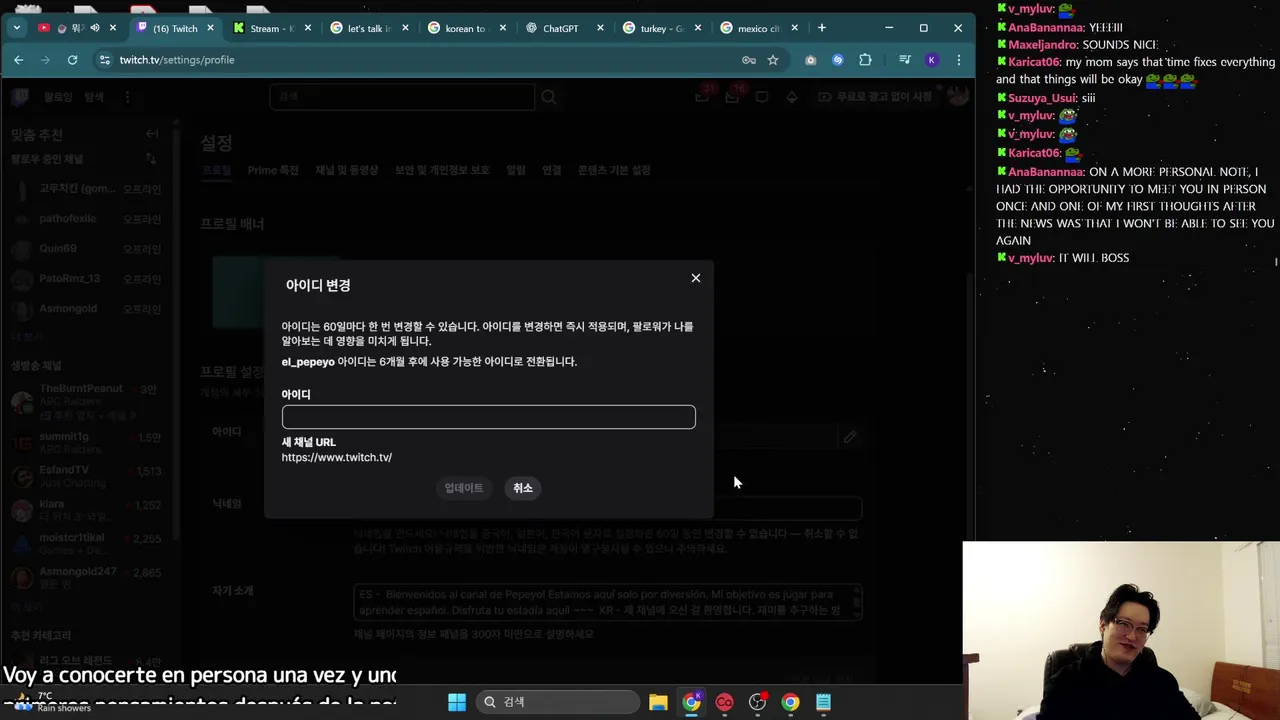The width and height of the screenshot is (1280, 720).
Task: Select pathofexile in the followed channels list
Action: pyautogui.click(x=88, y=219)
